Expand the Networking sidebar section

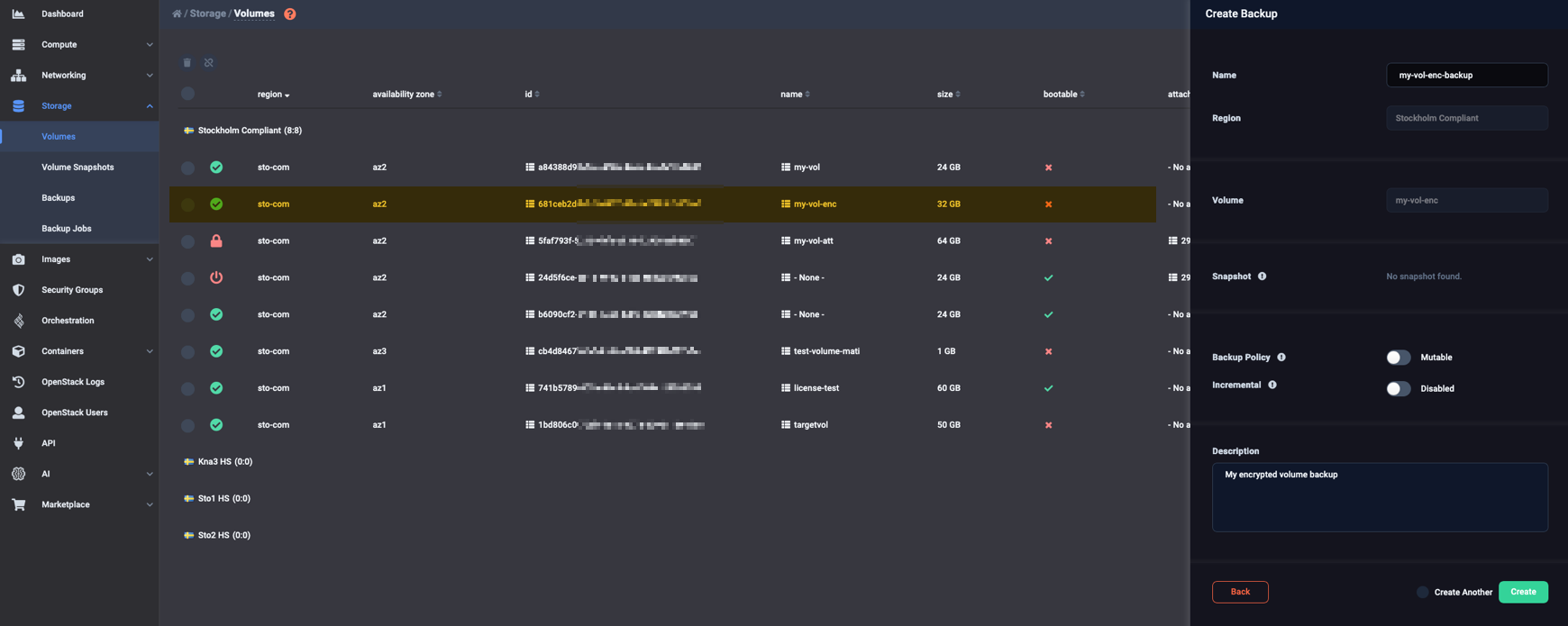[x=79, y=75]
